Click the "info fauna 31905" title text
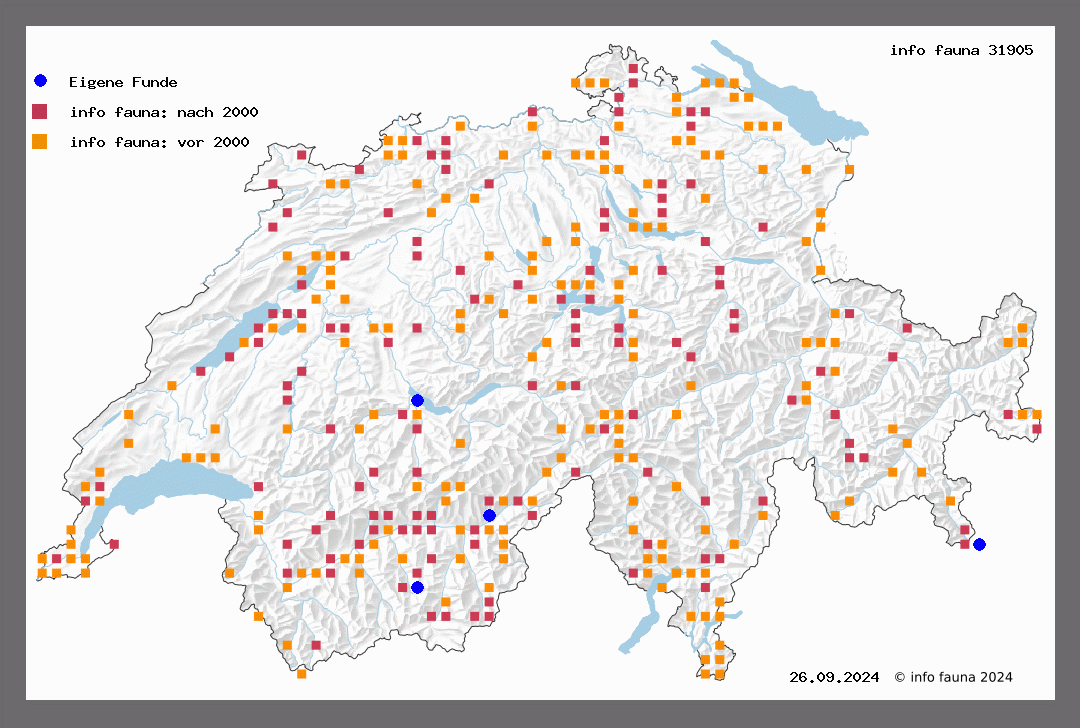Image resolution: width=1080 pixels, height=728 pixels. coord(961,50)
